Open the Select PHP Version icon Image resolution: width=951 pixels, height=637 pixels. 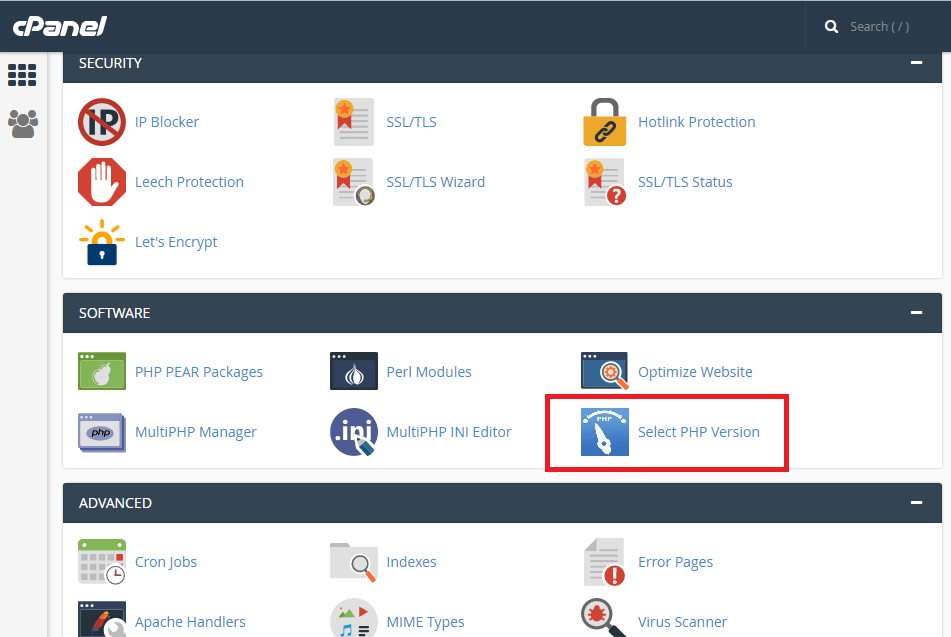(x=605, y=432)
